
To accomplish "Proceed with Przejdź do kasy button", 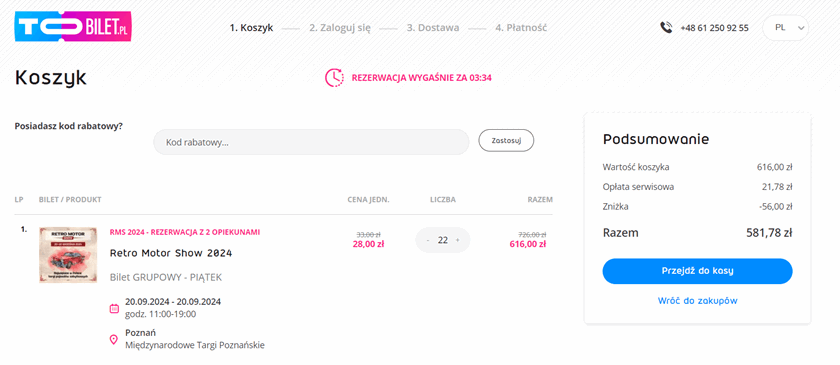I will (697, 271).
